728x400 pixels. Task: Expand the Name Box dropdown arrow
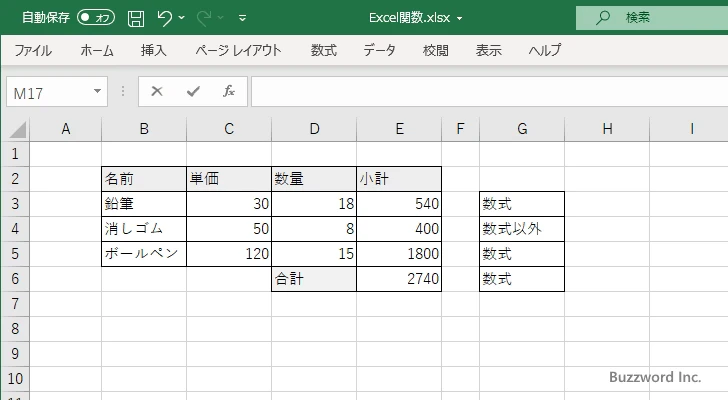(x=98, y=91)
